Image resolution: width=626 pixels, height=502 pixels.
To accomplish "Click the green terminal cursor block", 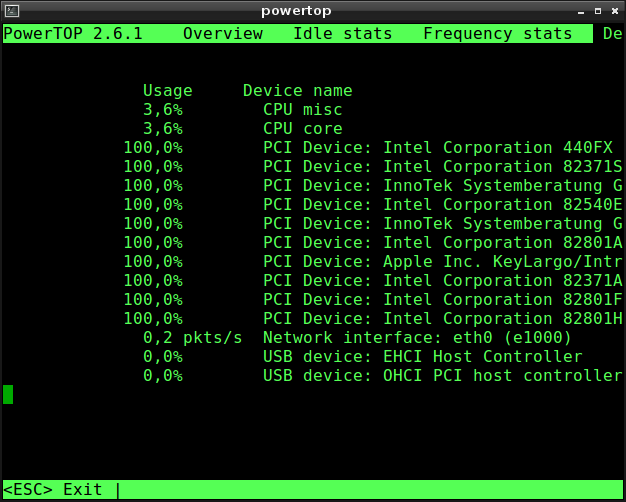I will click(x=8, y=395).
